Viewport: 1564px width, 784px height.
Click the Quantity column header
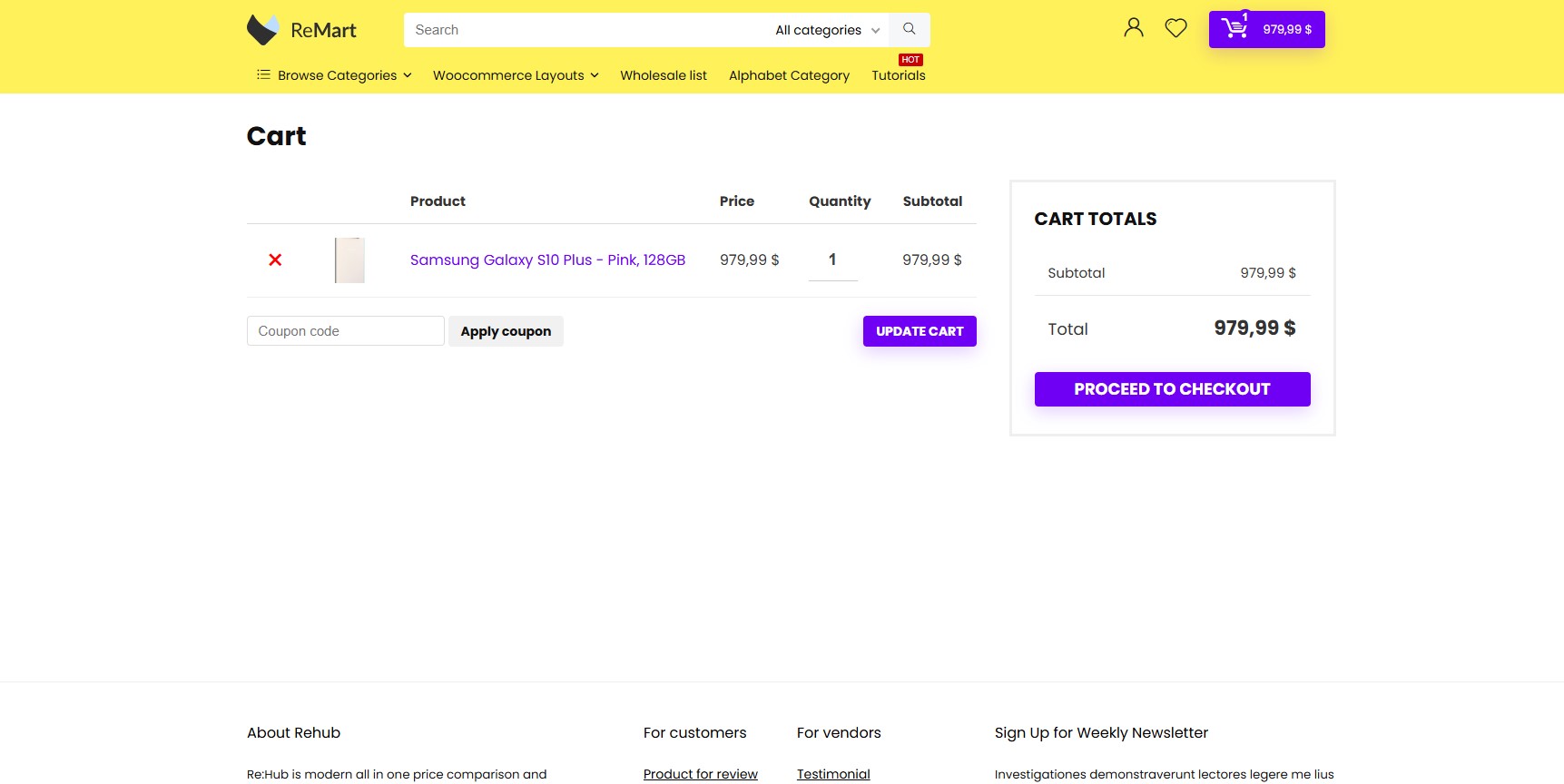[840, 201]
